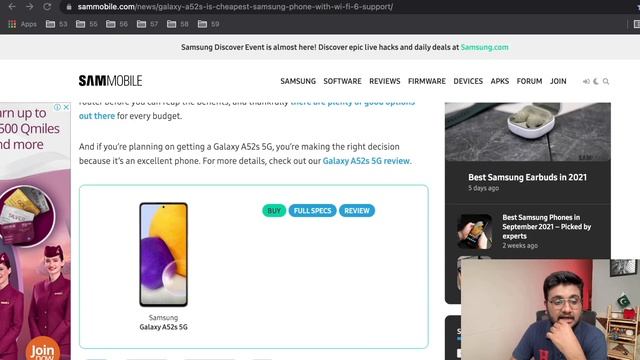Open the FORUM menu item
Viewport: 640px width, 360px height.
point(529,81)
